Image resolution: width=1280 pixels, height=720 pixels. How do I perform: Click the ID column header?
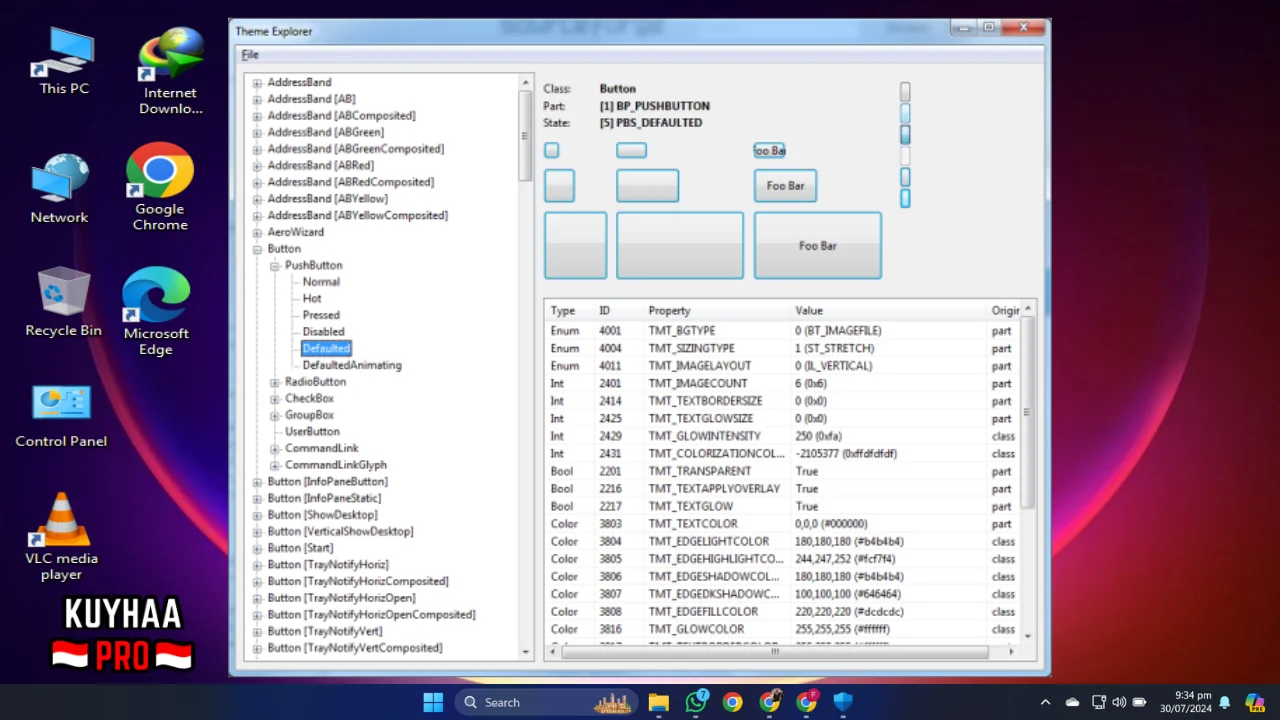coord(618,311)
